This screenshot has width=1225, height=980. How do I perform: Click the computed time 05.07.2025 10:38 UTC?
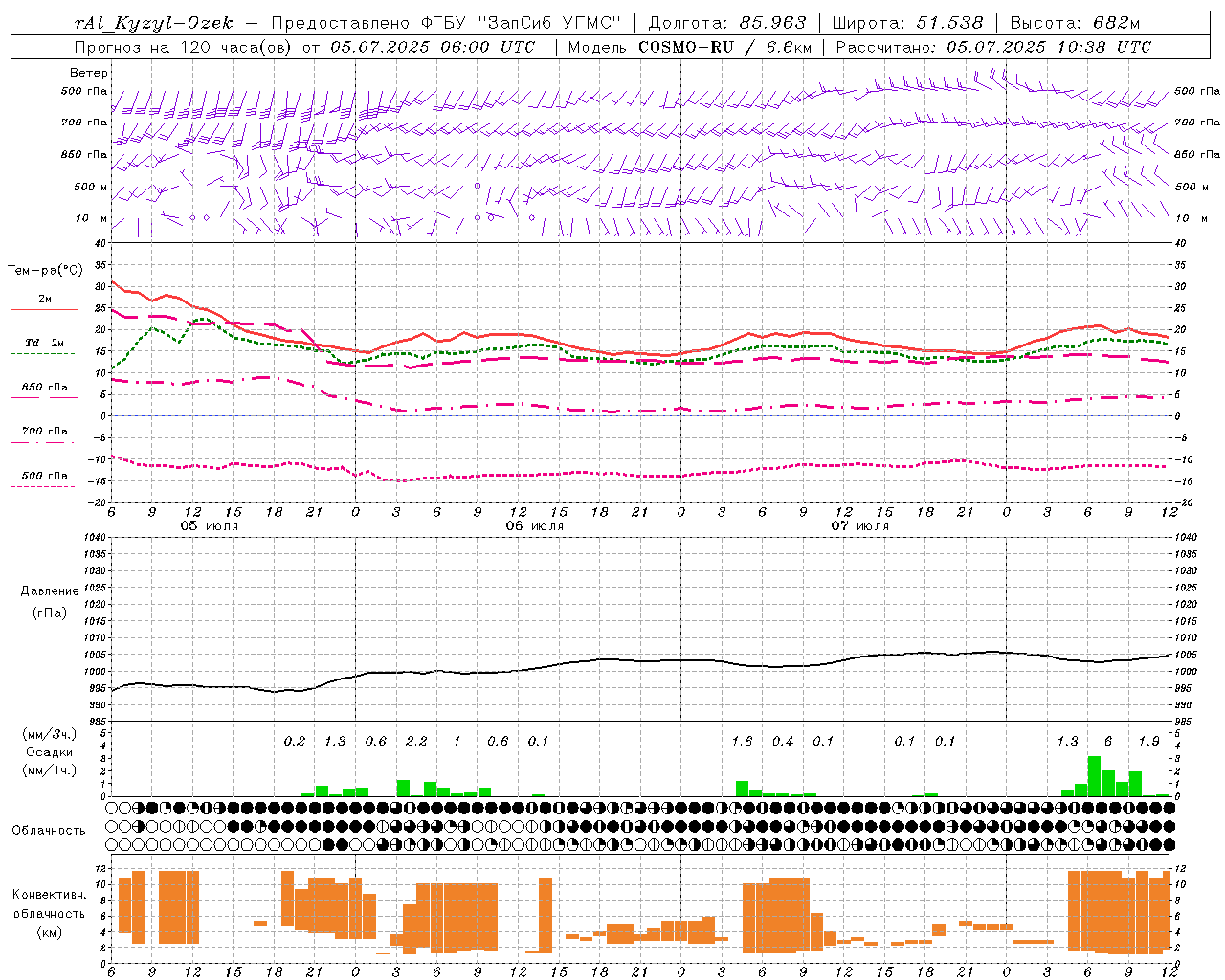coord(1049,47)
